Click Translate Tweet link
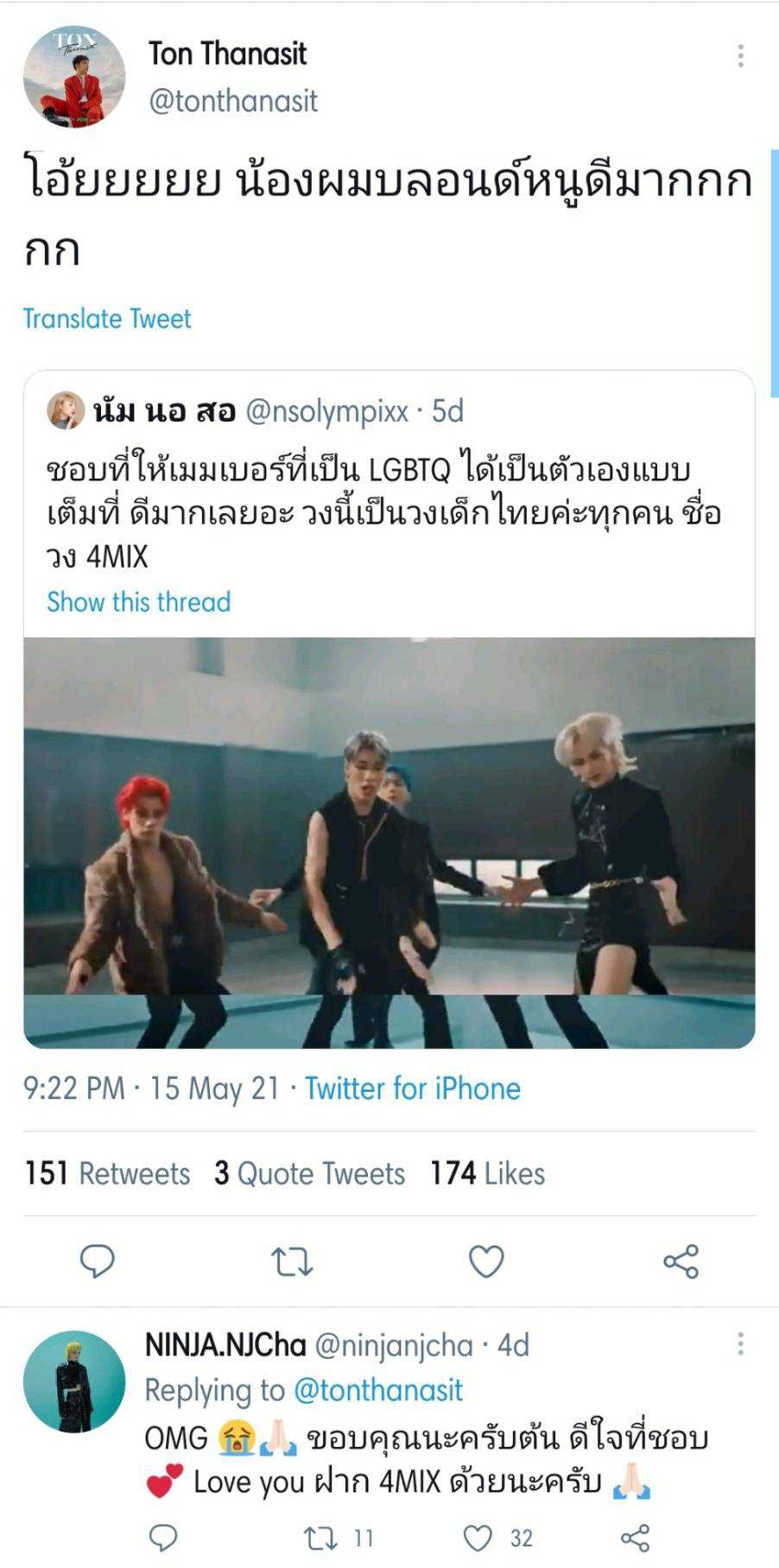Image resolution: width=779 pixels, height=1568 pixels. (x=107, y=319)
